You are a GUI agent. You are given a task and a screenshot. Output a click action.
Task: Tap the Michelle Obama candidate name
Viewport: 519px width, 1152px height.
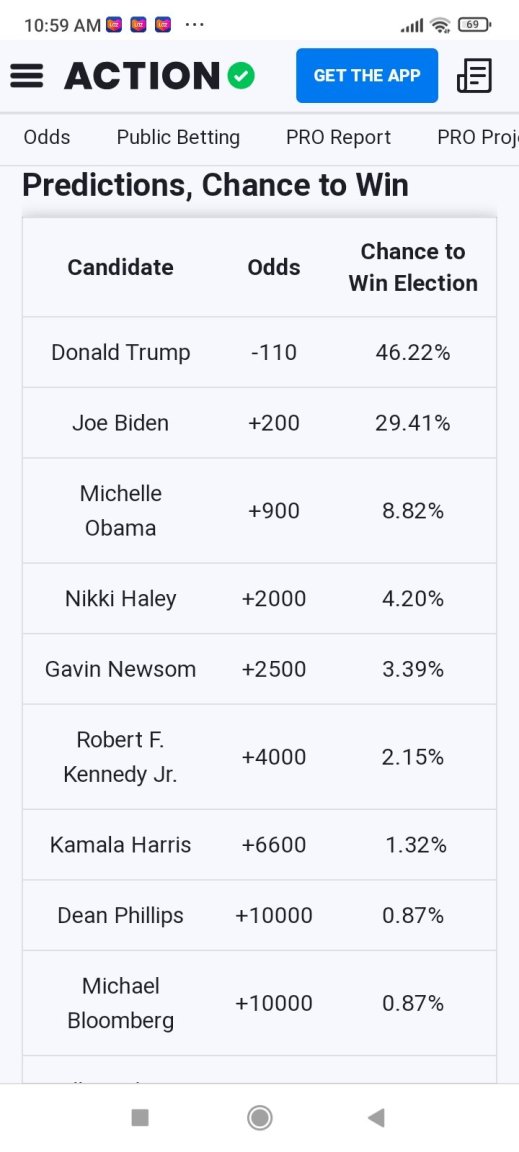coord(121,511)
